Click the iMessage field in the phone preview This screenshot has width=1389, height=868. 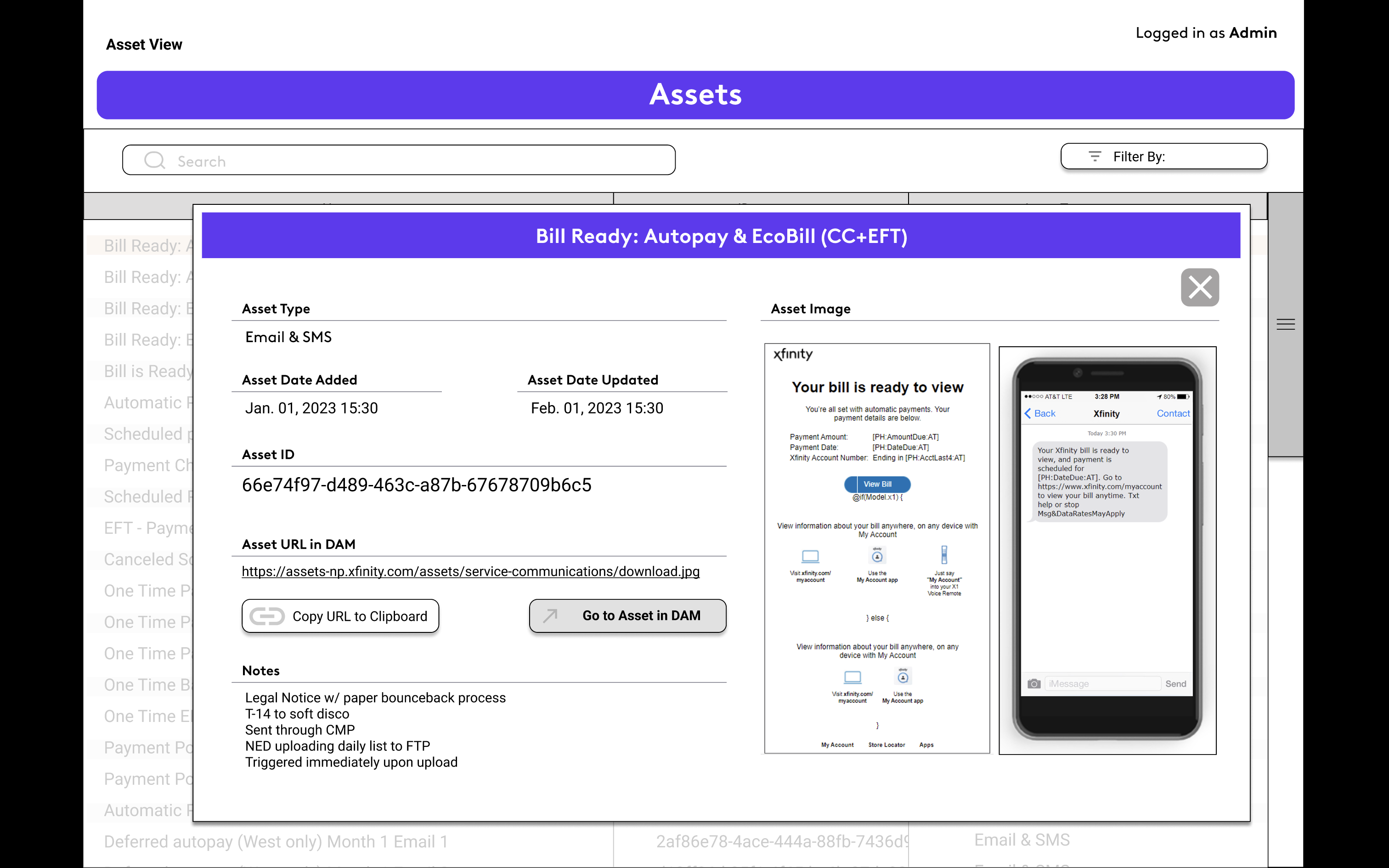pos(1102,684)
